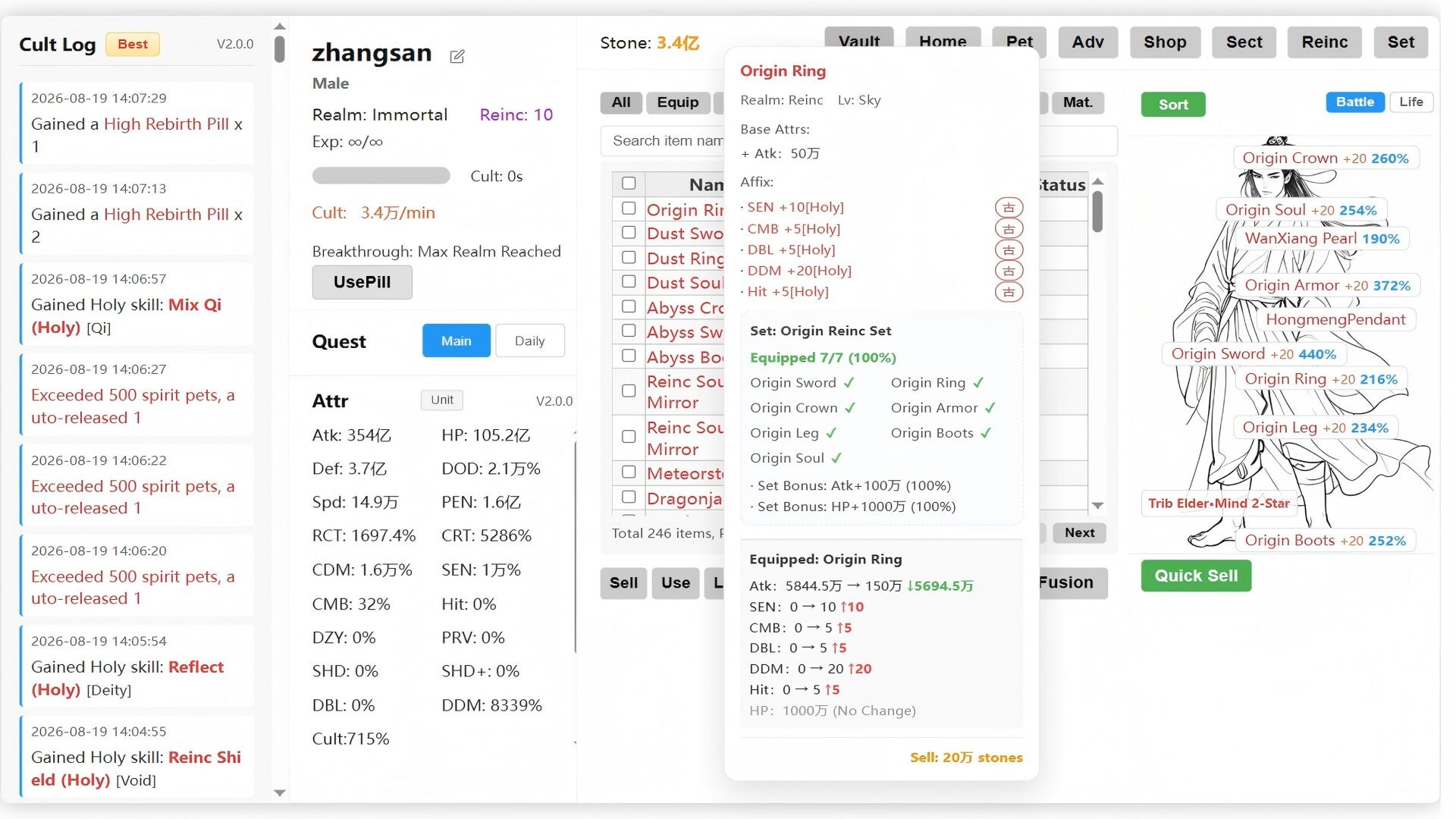Screen dimensions: 1456x819
Task: Switch quest view to Daily
Action: tap(529, 341)
